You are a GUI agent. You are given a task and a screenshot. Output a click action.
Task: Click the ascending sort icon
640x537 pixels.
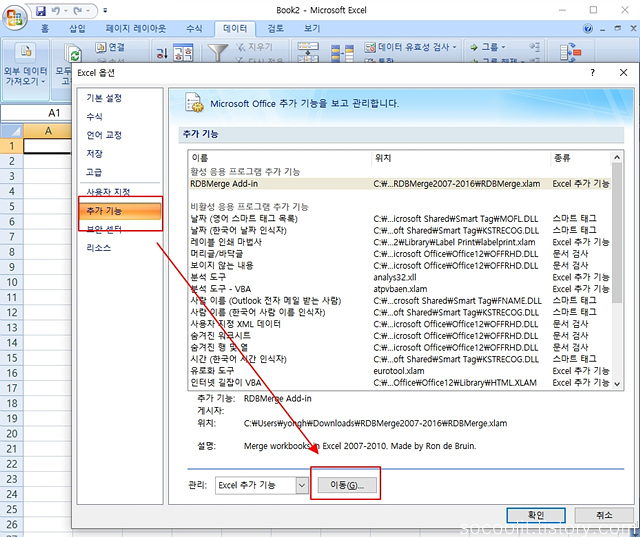[x=162, y=52]
